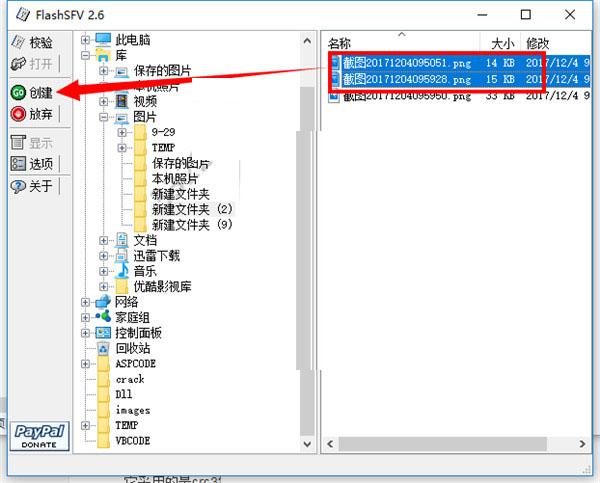Select the 库 library folder icon

[103, 55]
